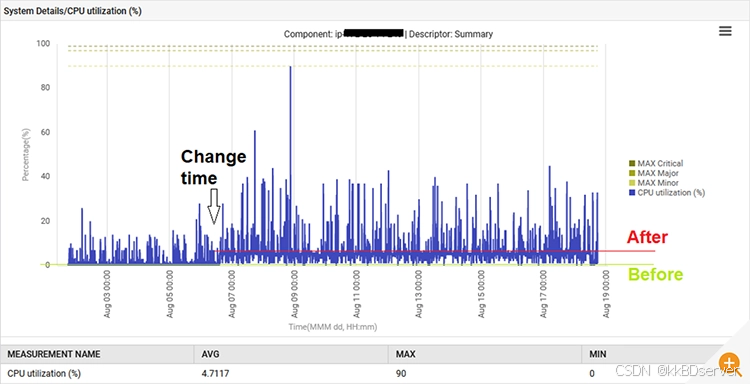The image size is (750, 384).
Task: Click the y-axis 100 tick label
Action: coord(43,44)
